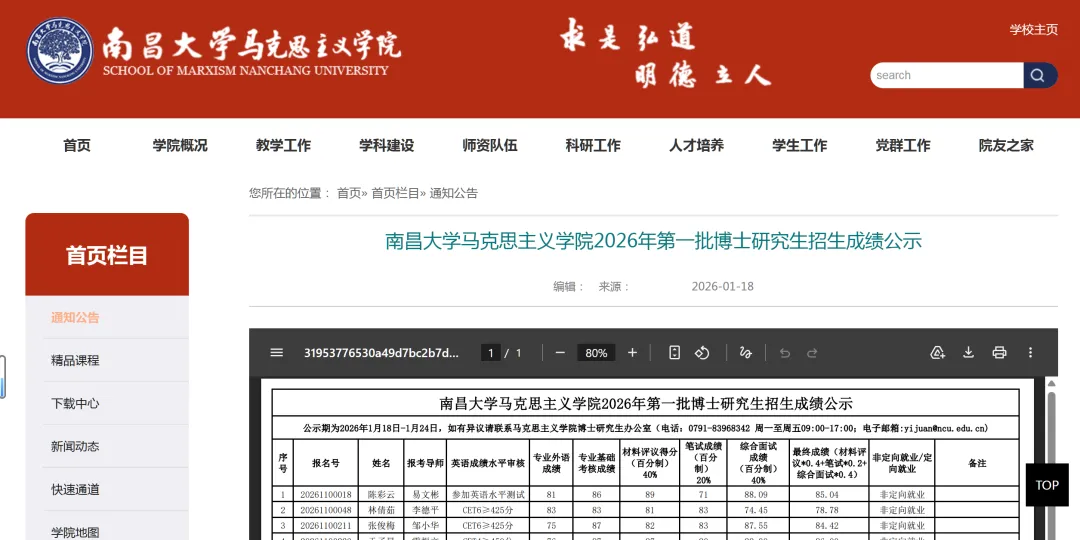Click the PDF undo arrow
Screen dimensions: 1080x540
(x=785, y=353)
